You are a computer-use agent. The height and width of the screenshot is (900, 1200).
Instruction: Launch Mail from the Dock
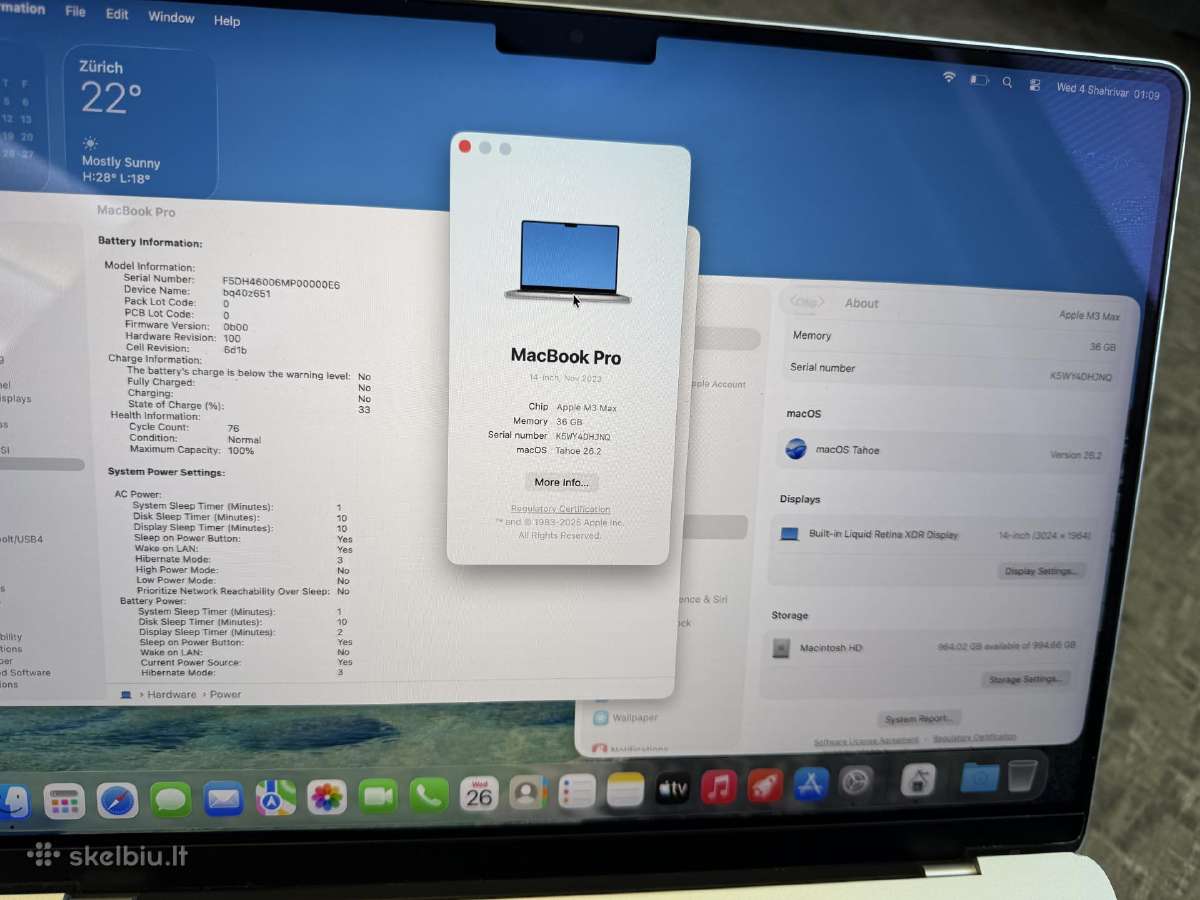click(x=223, y=798)
